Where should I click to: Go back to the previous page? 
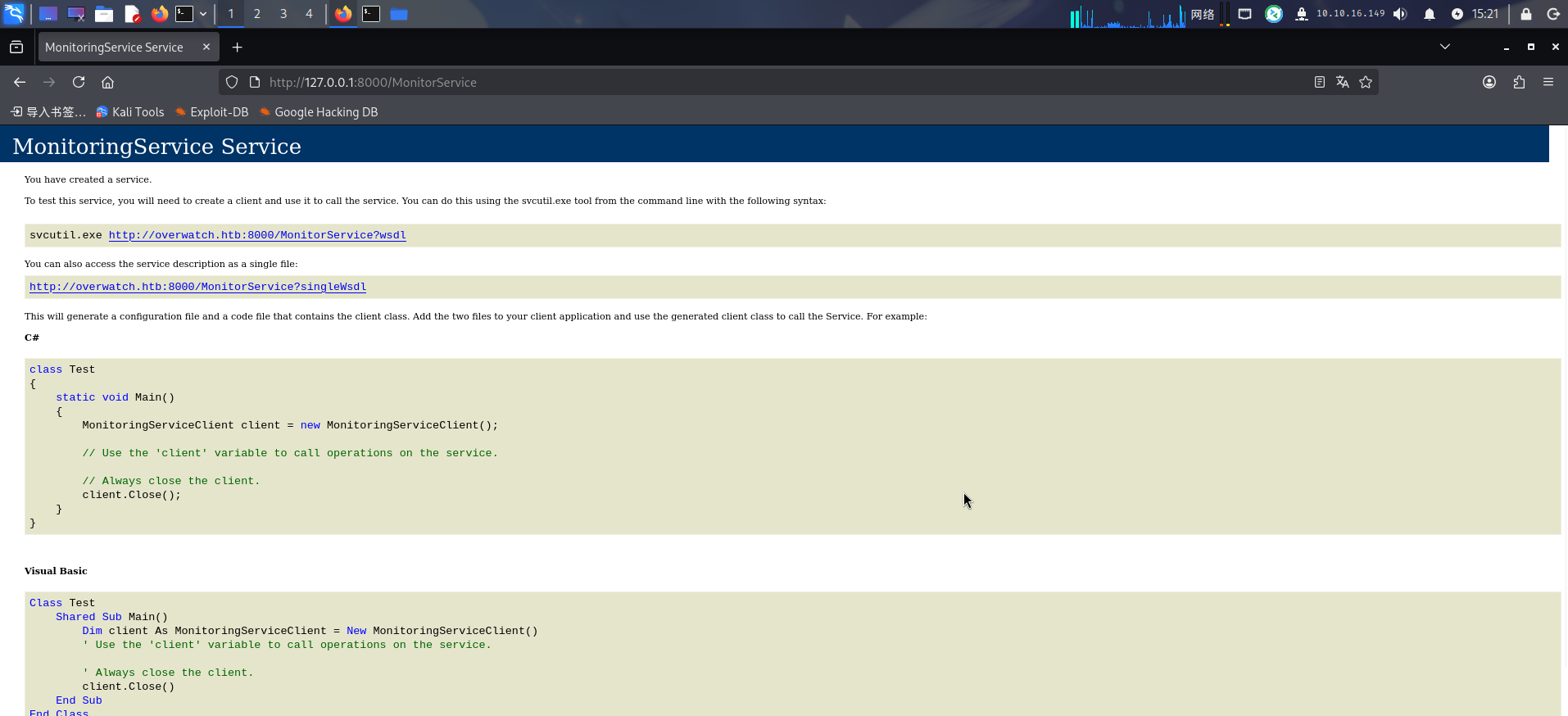[20, 82]
